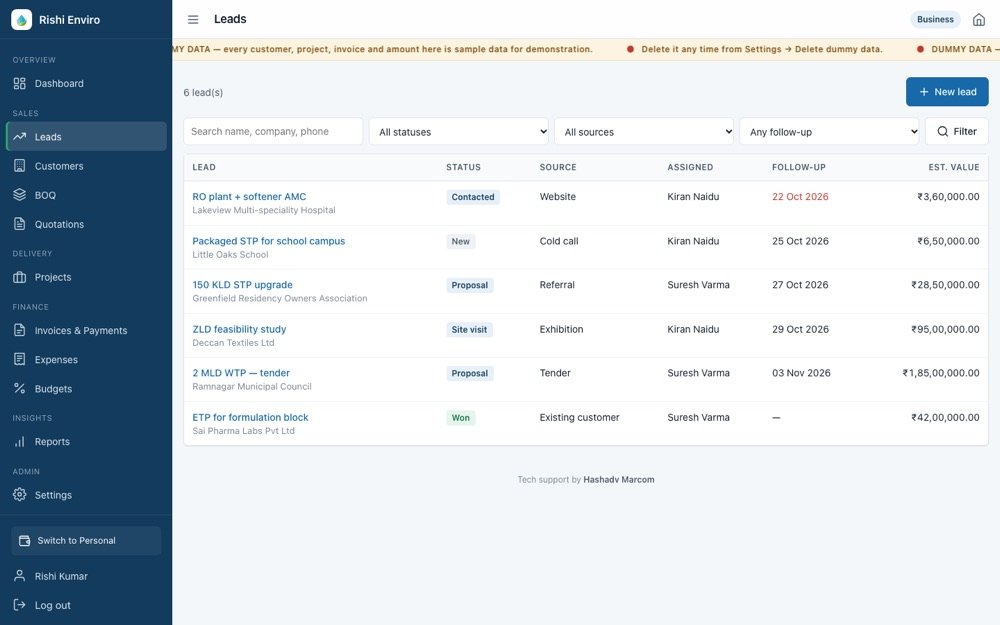1000x625 pixels.
Task: Open the BOQ section
Action: [x=86, y=195]
